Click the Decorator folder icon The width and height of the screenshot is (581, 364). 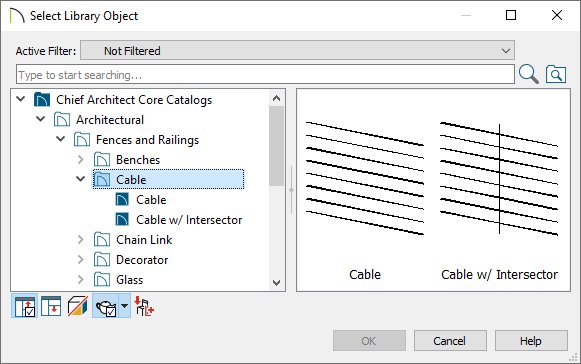coord(102,260)
